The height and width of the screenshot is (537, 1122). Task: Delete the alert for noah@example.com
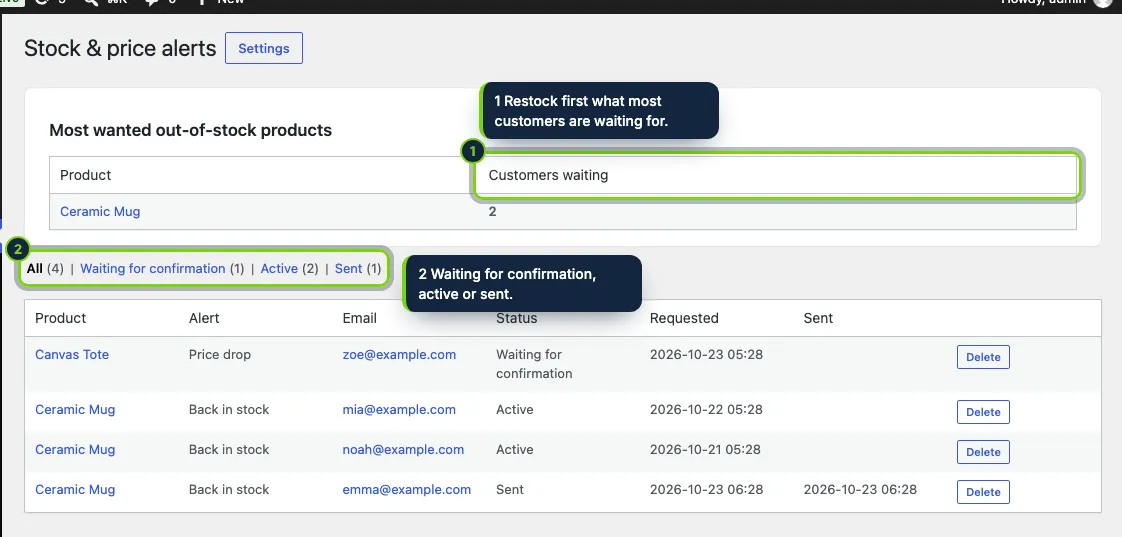(983, 452)
